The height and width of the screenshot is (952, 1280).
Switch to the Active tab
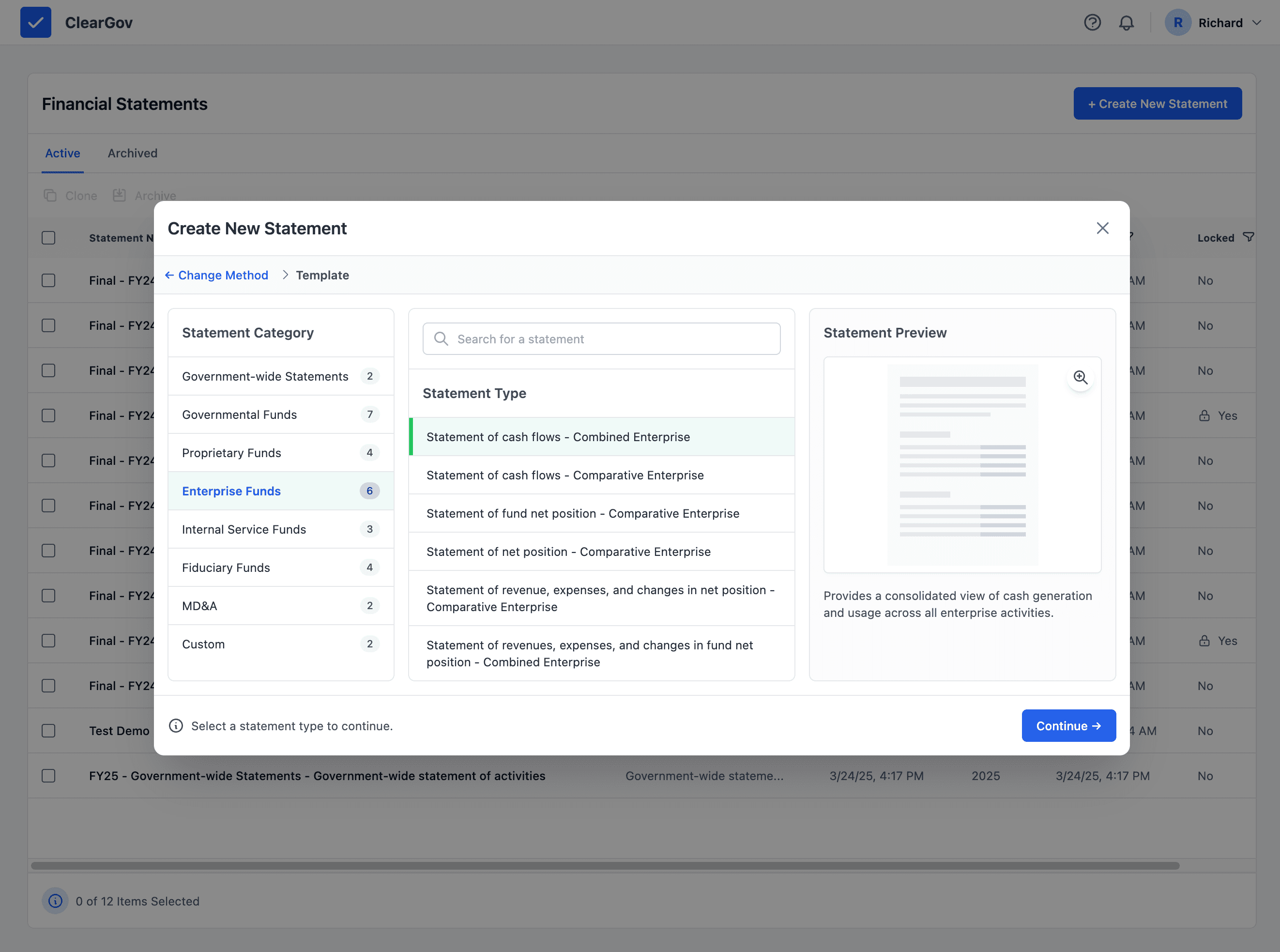tap(62, 154)
